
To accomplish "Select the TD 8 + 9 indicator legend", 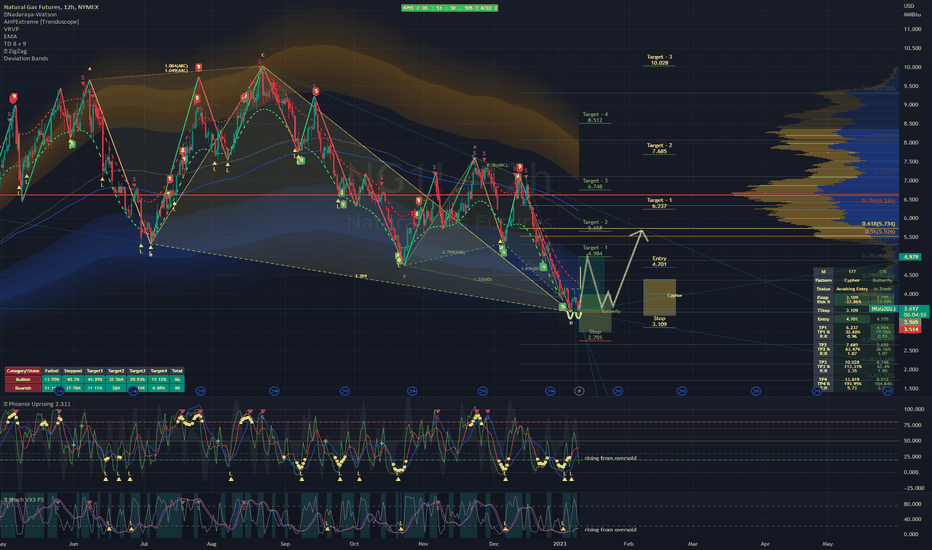I will 15,44.
